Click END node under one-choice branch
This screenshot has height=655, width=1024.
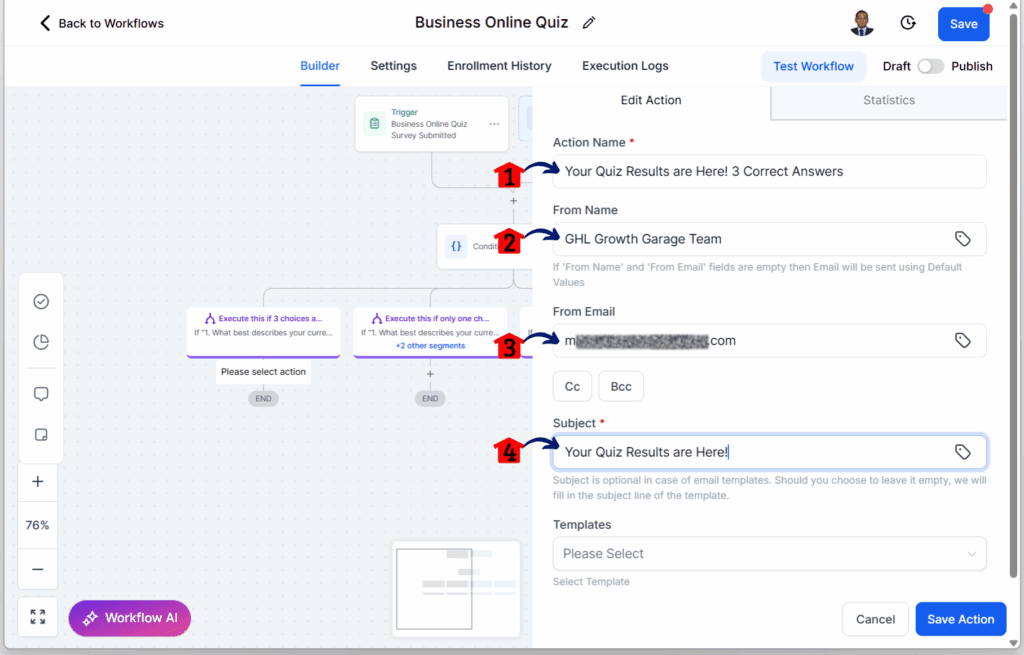point(430,398)
